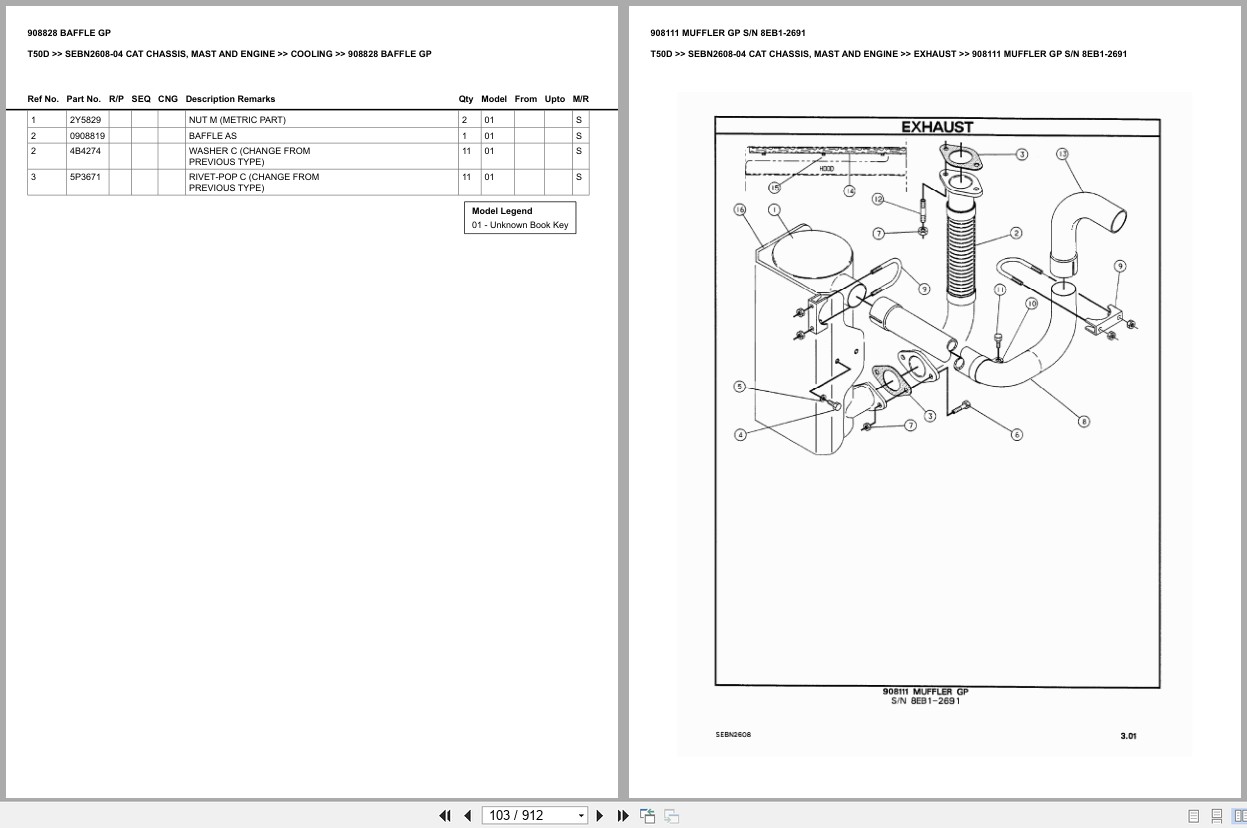This screenshot has width=1247, height=828.
Task: Click the EXHAUST diagram heading
Action: point(937,127)
